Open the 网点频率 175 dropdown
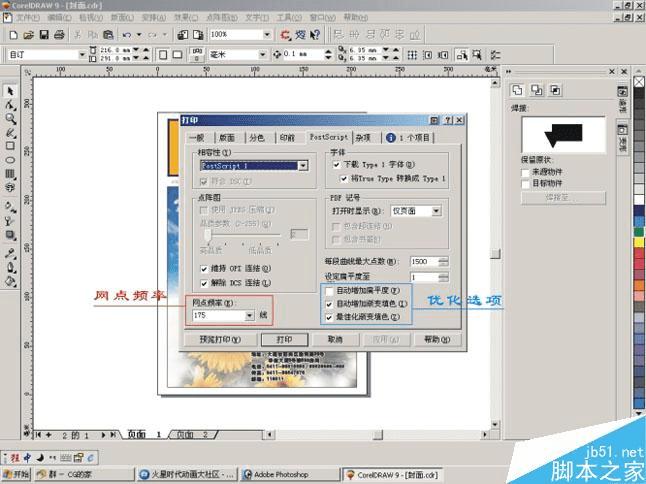The width and height of the screenshot is (646, 484). [250, 316]
